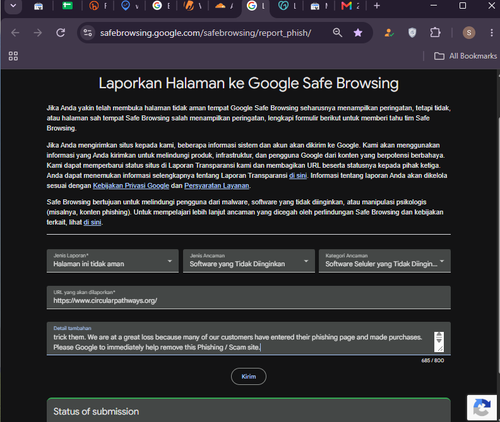500x422 pixels.
Task: Open the shield extension icon
Action: 412,33
